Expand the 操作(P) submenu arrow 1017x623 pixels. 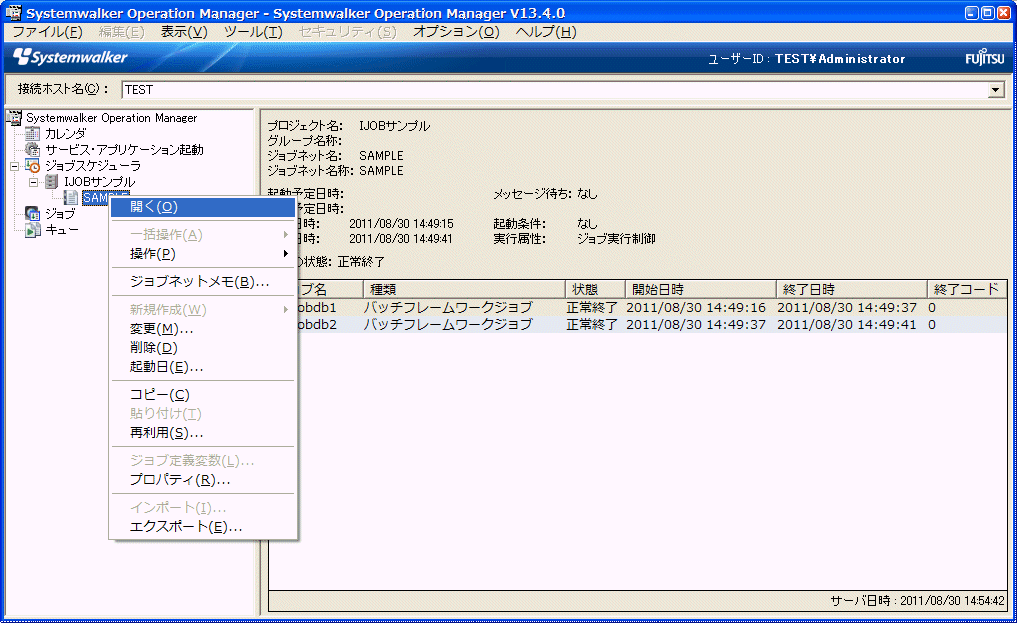pyautogui.click(x=285, y=253)
